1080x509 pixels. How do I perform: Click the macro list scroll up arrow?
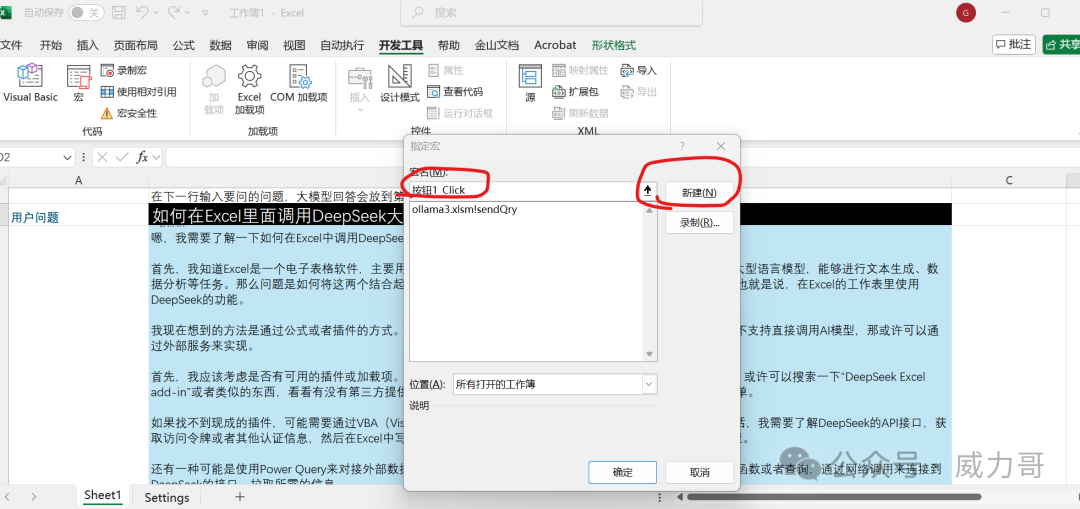point(649,210)
